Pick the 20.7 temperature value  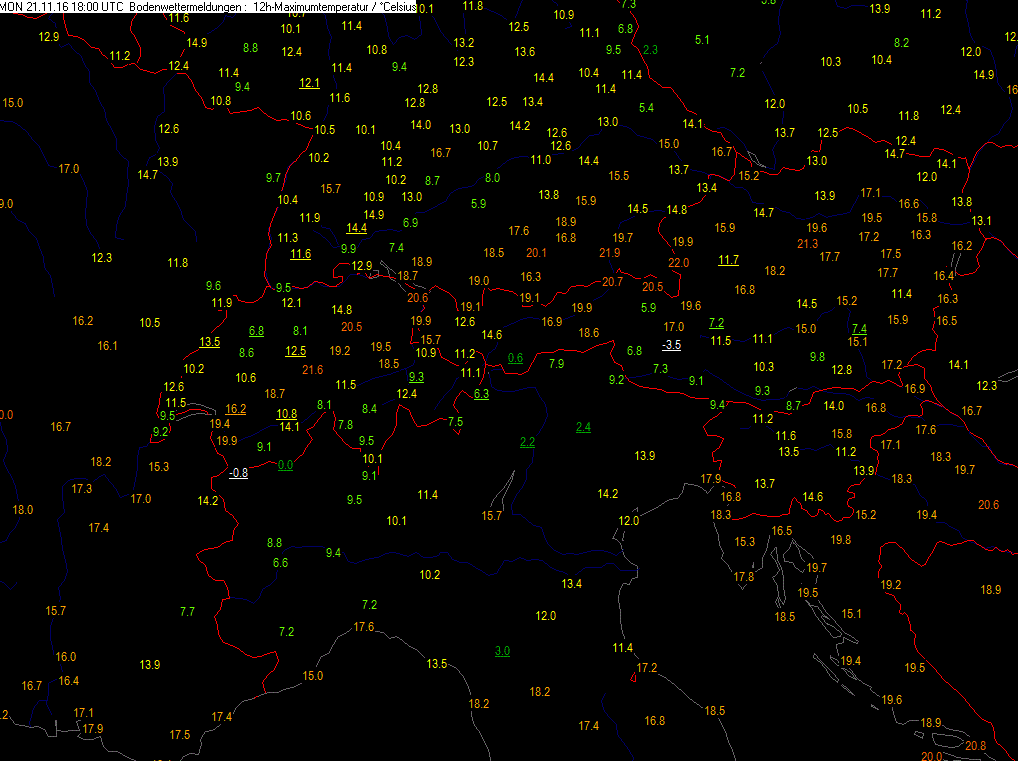612,282
